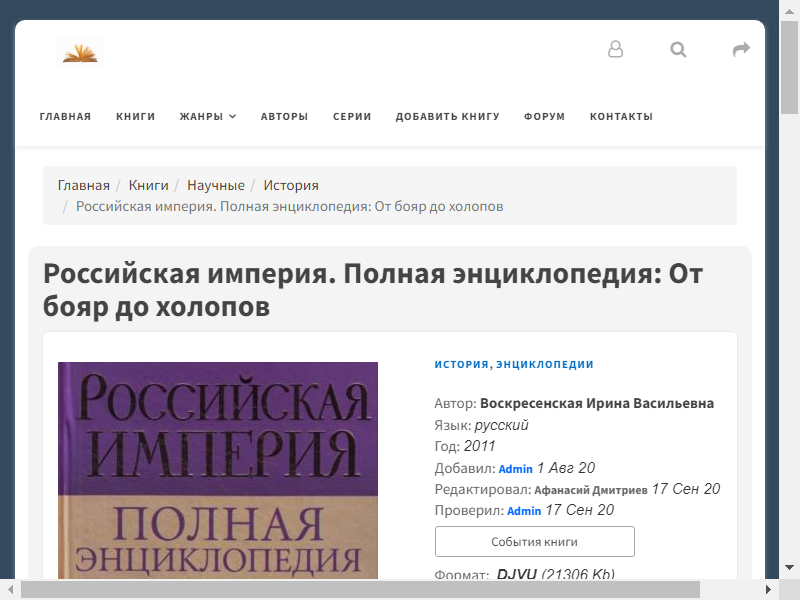Click the Книги breadcrumb link
The image size is (800, 600).
click(148, 185)
